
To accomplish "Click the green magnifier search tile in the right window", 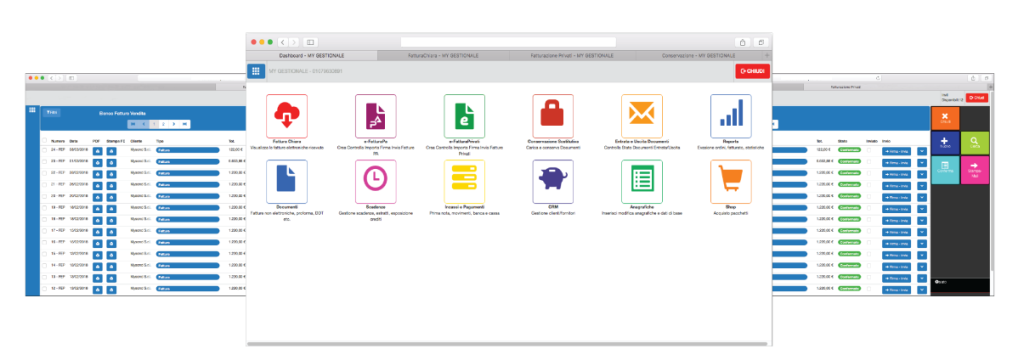I will coord(975,143).
